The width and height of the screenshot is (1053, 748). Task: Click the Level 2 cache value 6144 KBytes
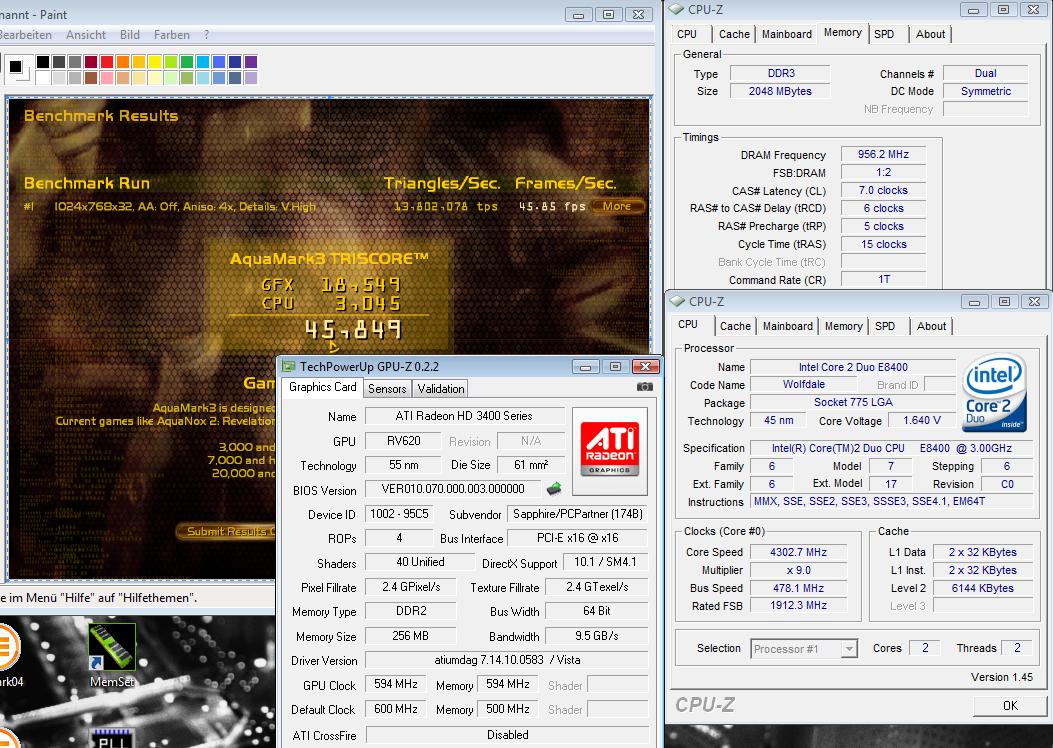(982, 588)
